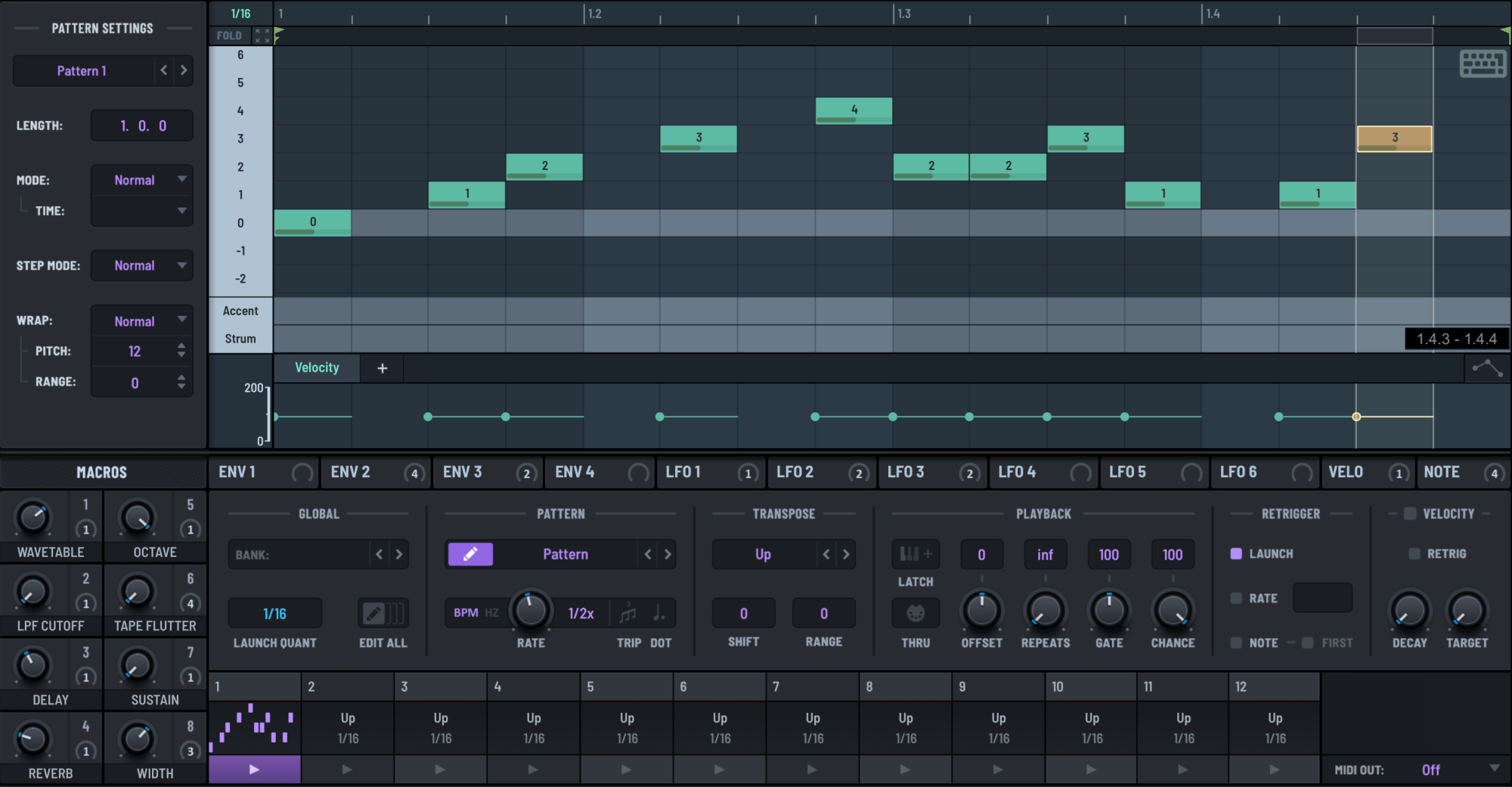Open the STEP MODE dropdown

tap(142, 265)
